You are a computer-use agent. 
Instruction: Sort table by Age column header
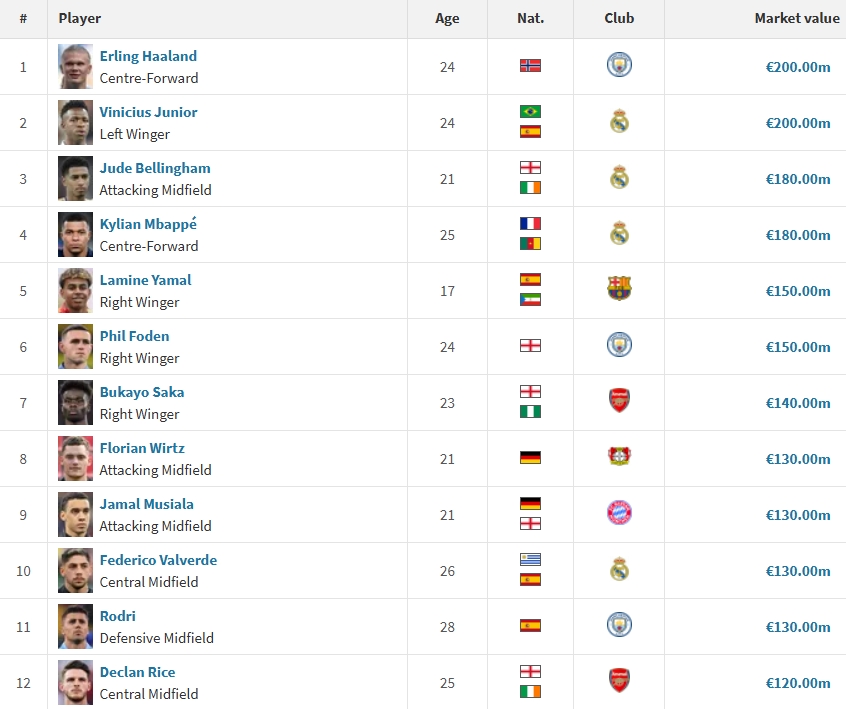(447, 18)
